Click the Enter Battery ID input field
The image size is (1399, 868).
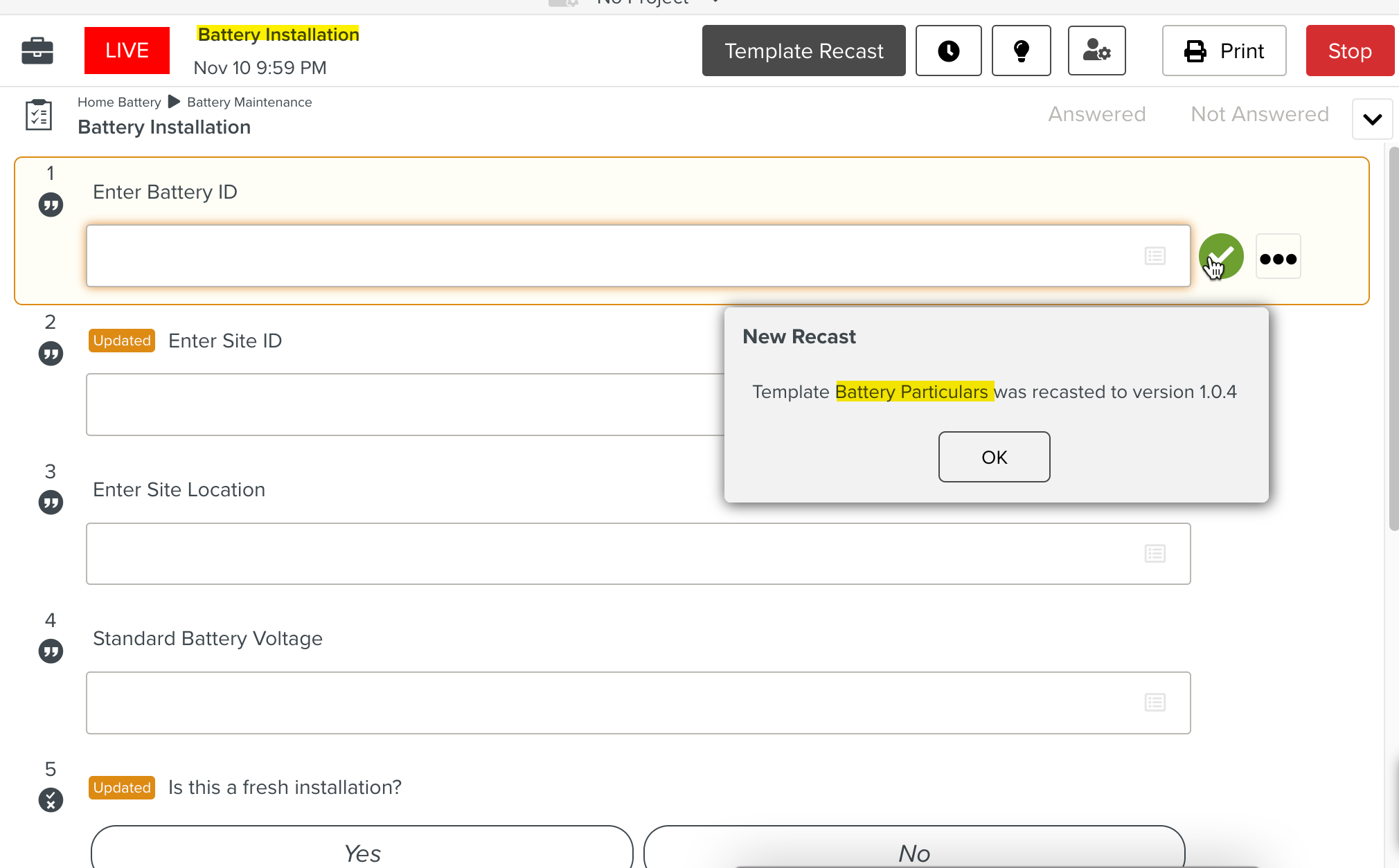(x=638, y=256)
